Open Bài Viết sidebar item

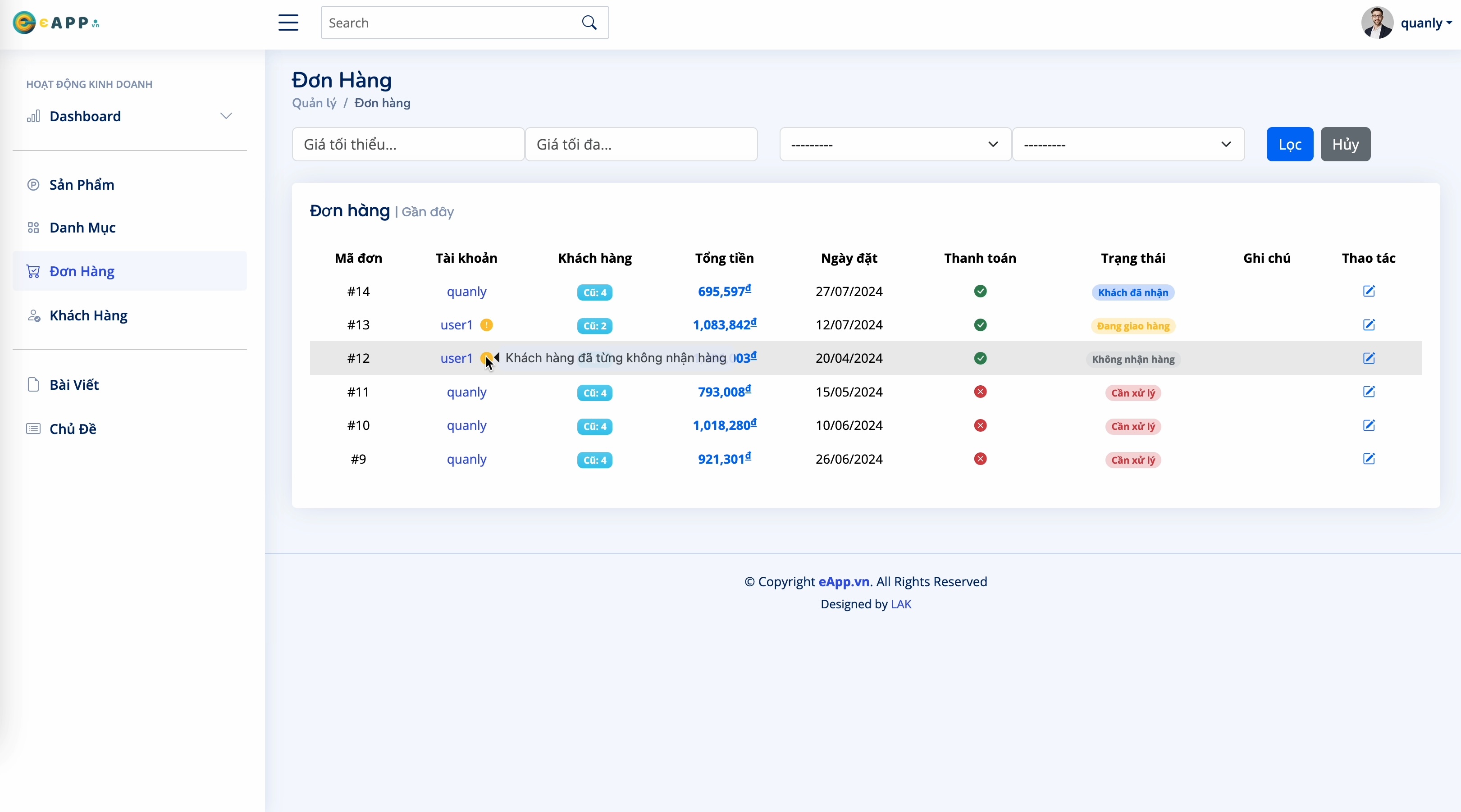(74, 385)
